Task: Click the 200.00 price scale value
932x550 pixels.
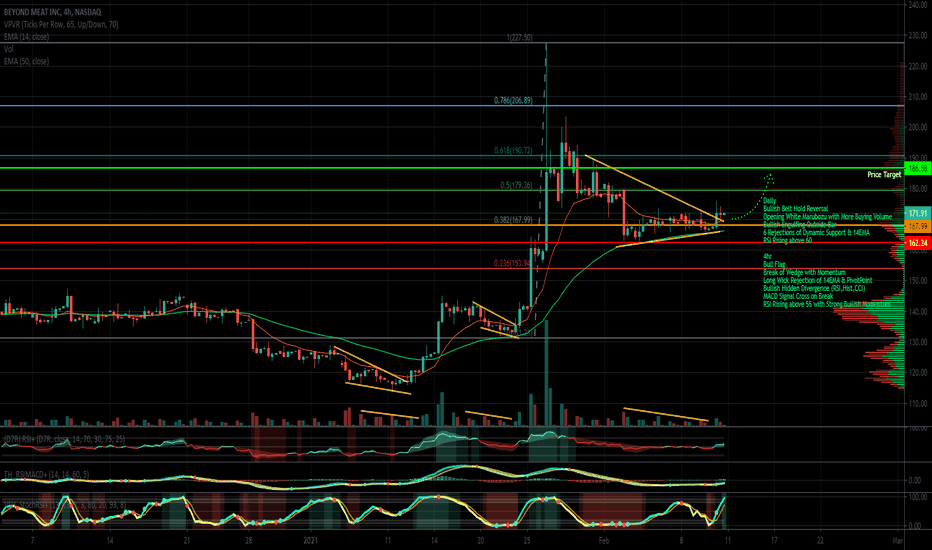Action: (x=918, y=127)
